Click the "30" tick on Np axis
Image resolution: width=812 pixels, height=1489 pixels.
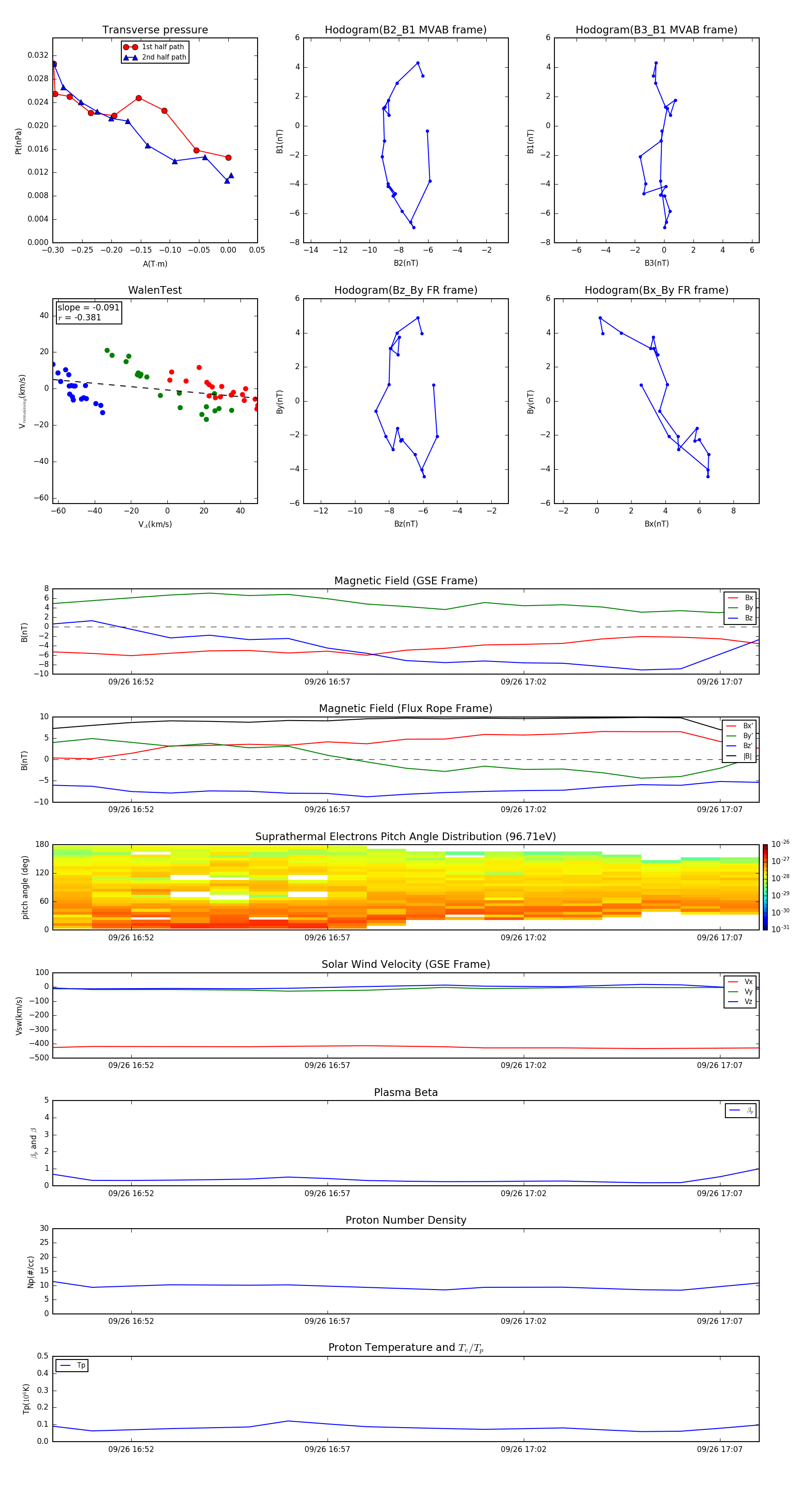pos(45,1228)
